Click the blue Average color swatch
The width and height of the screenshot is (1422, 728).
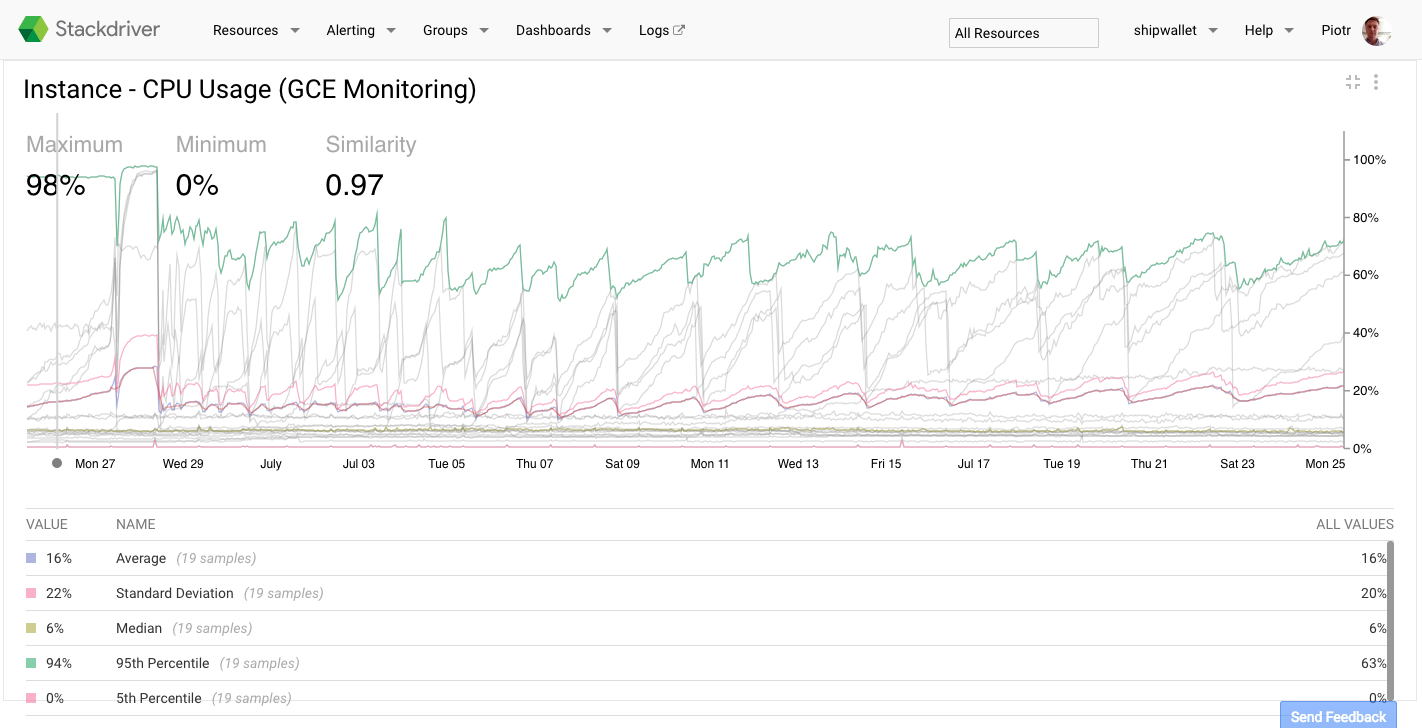31,558
